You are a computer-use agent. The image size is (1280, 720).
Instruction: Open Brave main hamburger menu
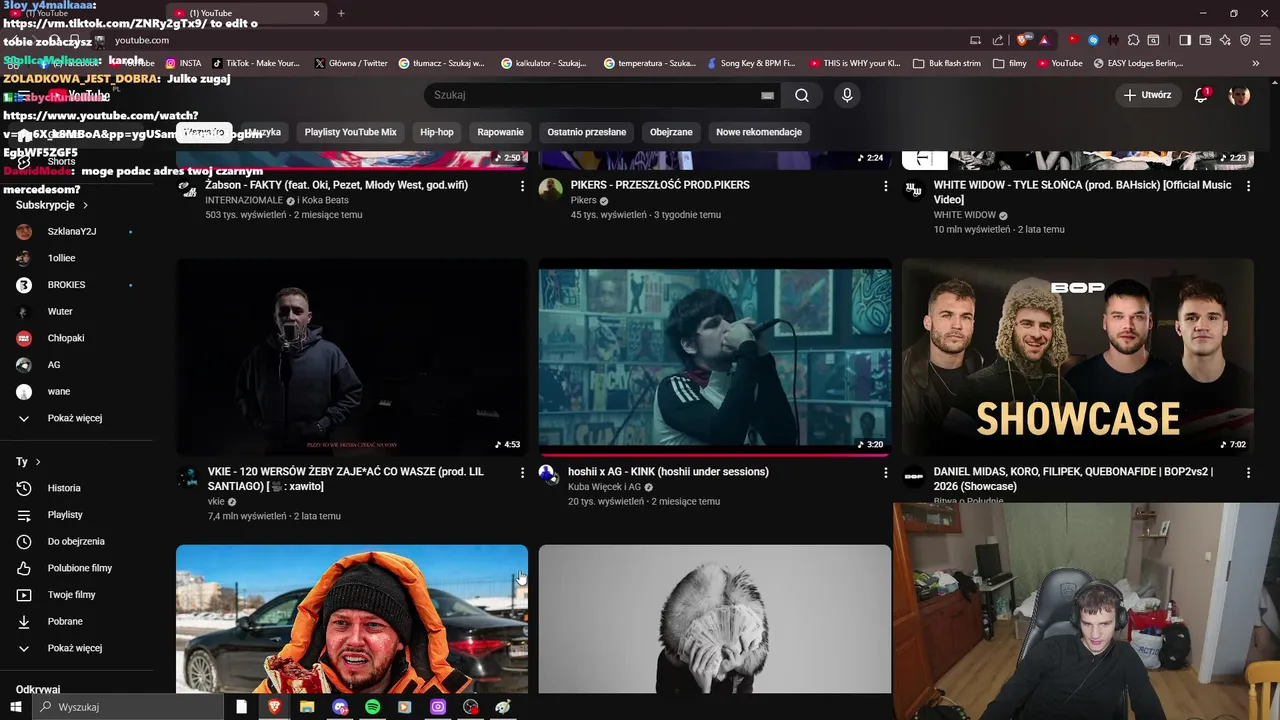[x=1266, y=40]
